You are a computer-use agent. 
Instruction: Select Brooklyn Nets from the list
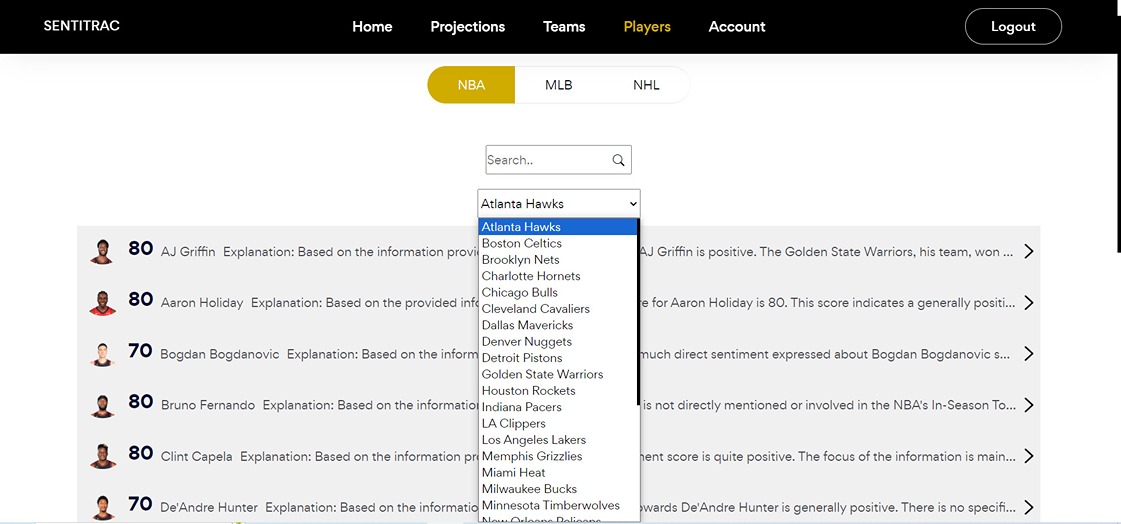coord(558,259)
